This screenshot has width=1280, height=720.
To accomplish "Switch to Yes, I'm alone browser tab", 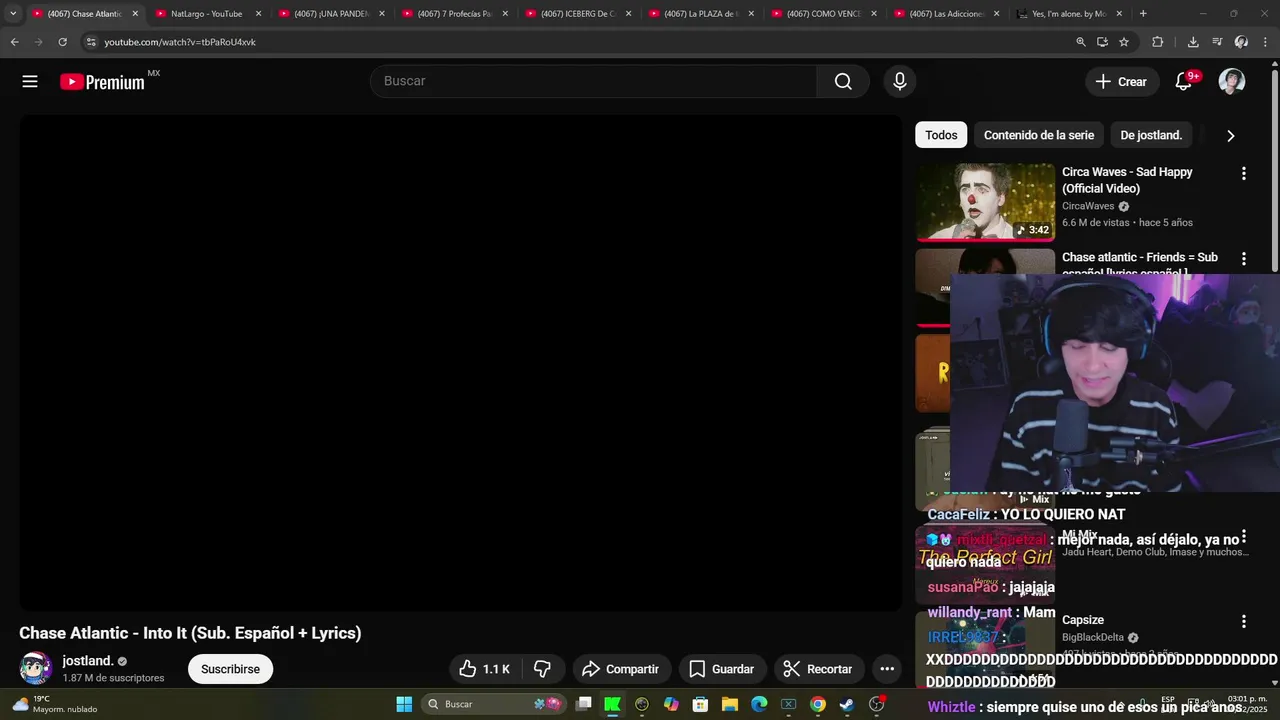I will click(x=1069, y=14).
